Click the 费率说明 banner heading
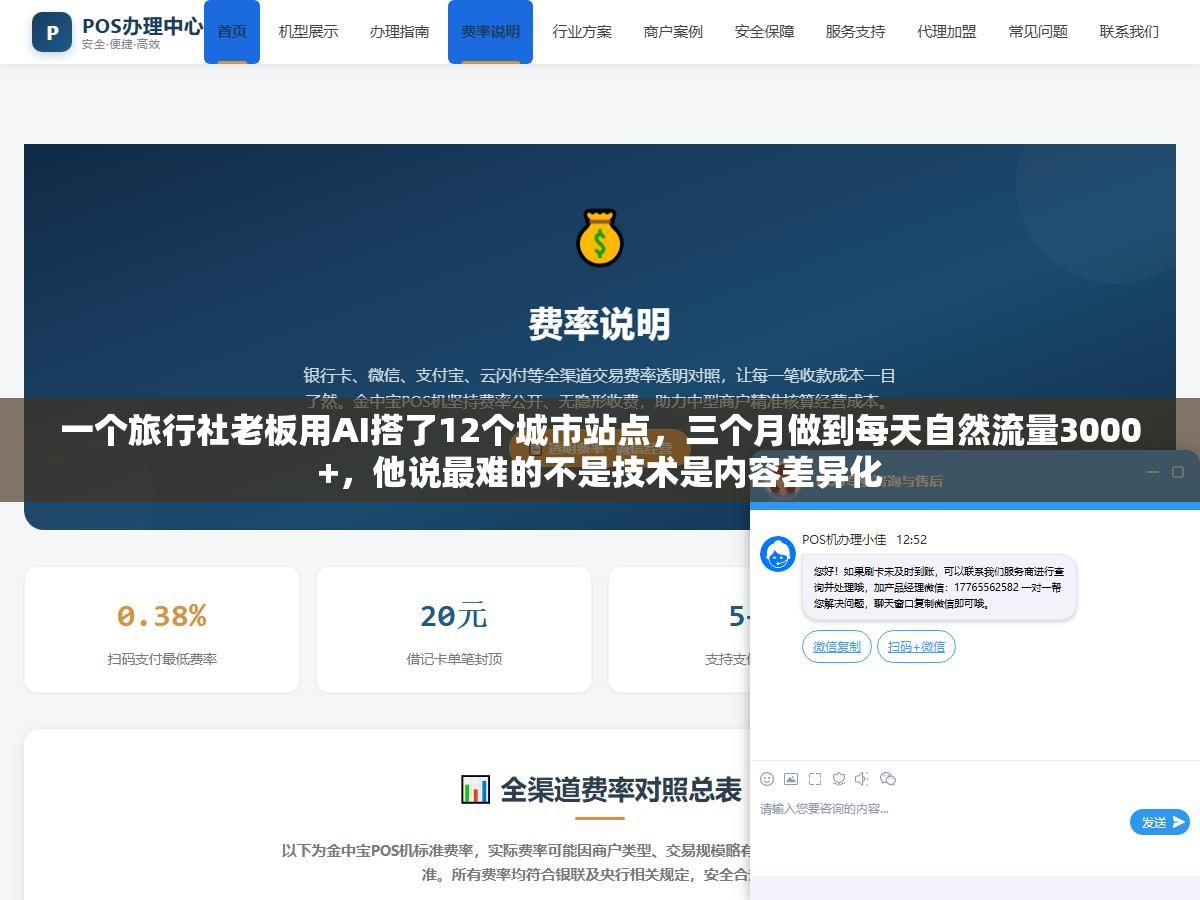Viewport: 1200px width, 900px height. 600,324
